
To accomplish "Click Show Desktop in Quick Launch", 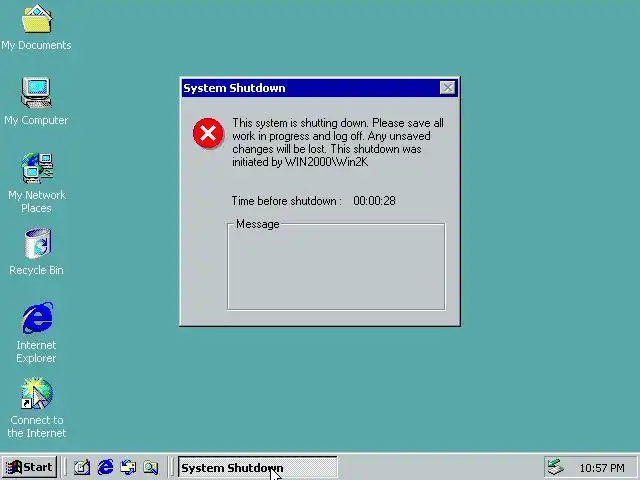I will click(x=82, y=467).
